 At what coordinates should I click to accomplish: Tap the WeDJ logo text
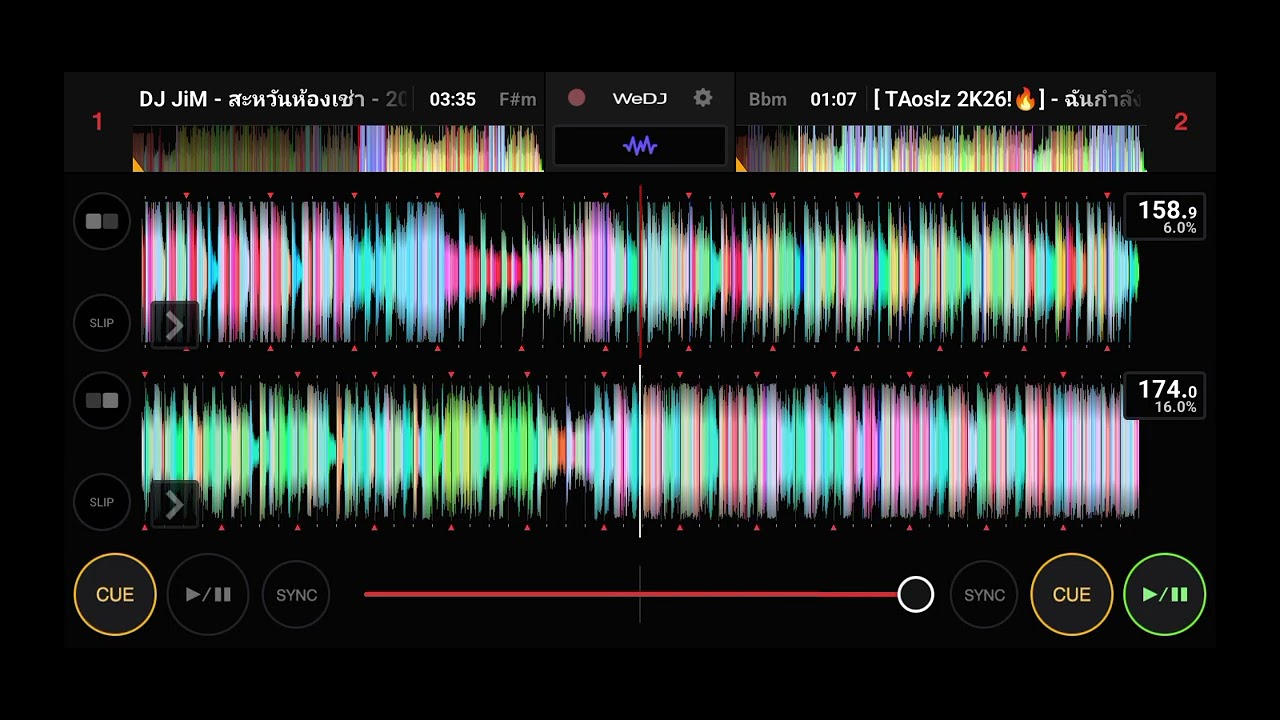pyautogui.click(x=639, y=98)
